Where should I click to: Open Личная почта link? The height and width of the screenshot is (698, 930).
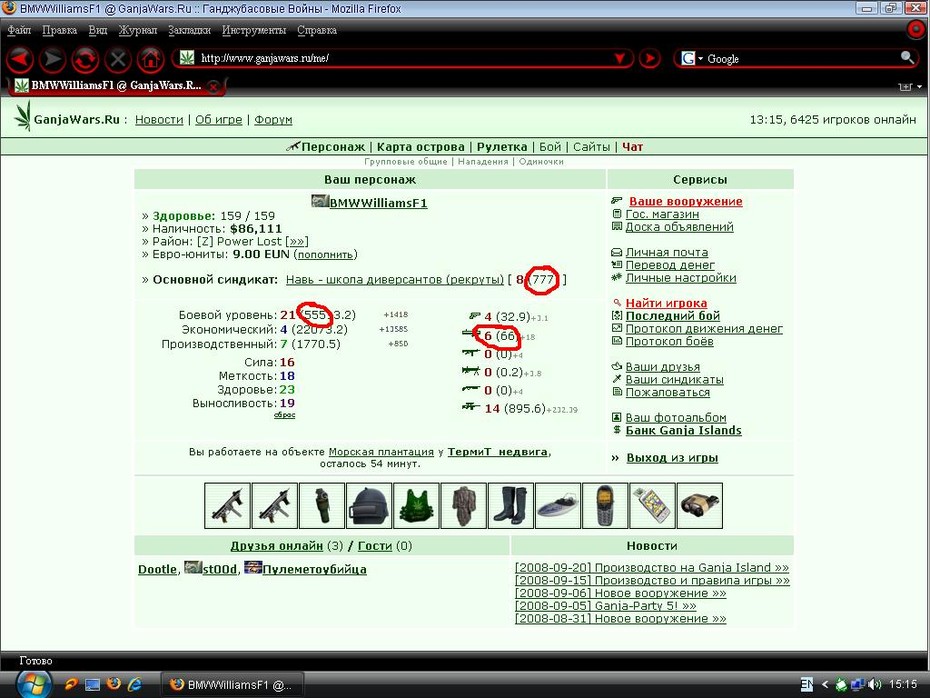tap(667, 253)
